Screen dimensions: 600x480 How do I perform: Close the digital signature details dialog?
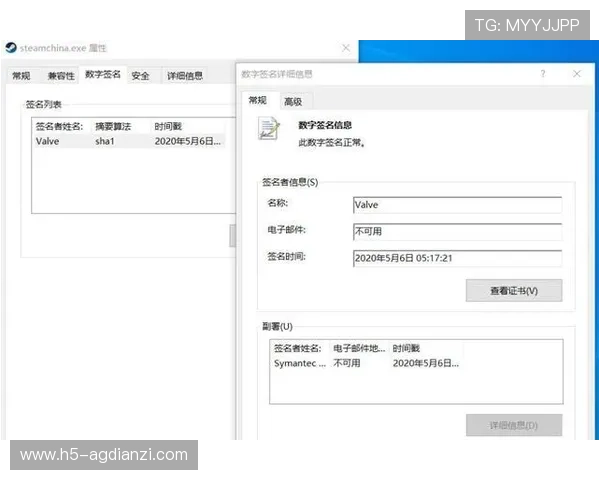coord(577,73)
